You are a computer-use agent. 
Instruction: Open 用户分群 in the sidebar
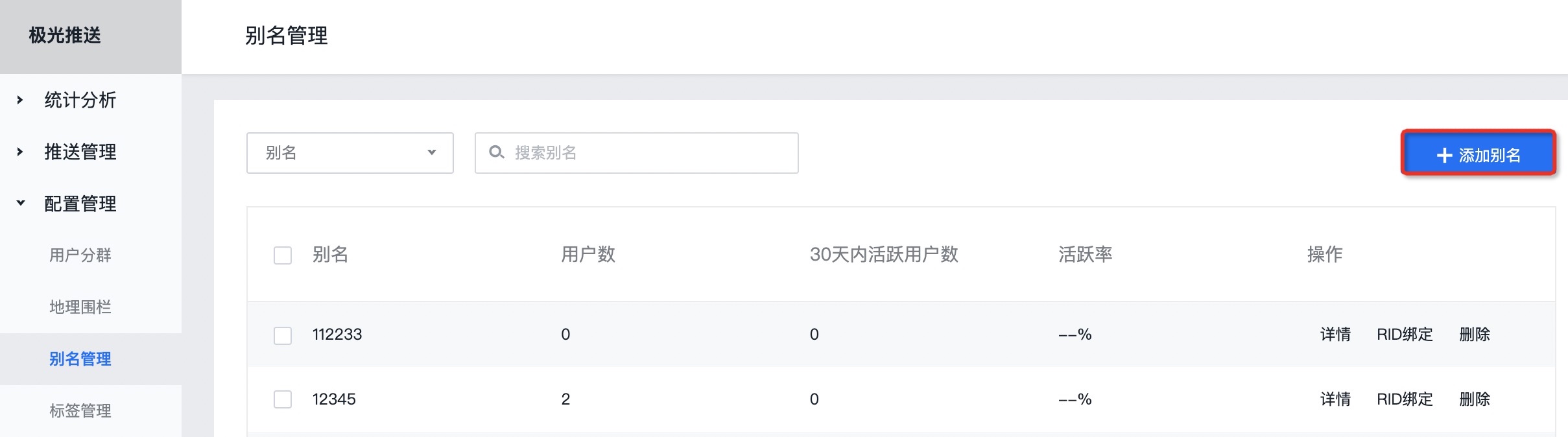pos(80,255)
